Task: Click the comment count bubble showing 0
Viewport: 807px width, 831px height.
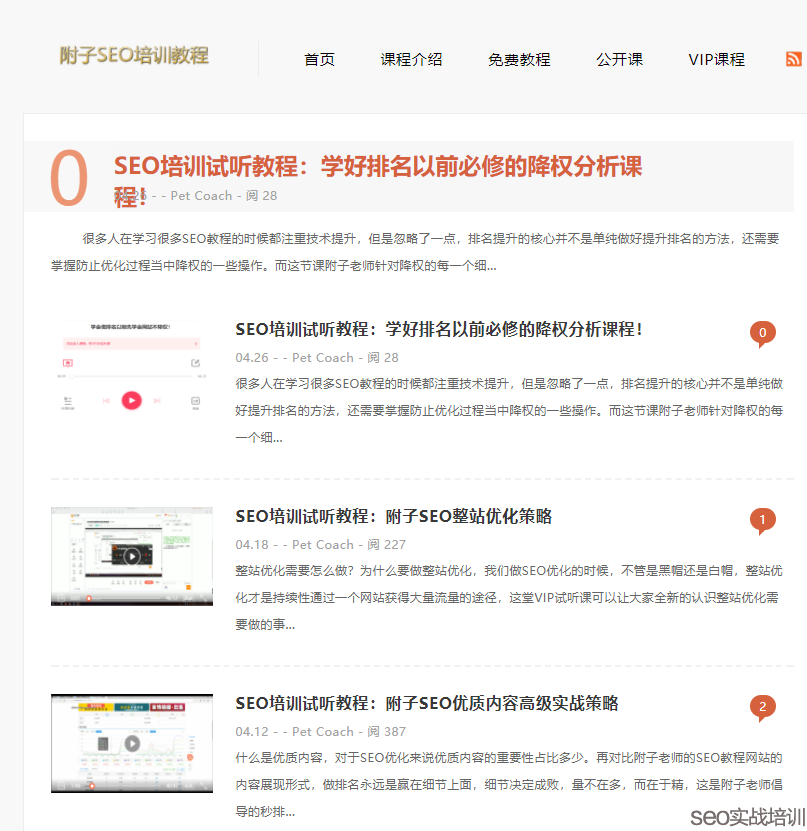Action: coord(763,333)
